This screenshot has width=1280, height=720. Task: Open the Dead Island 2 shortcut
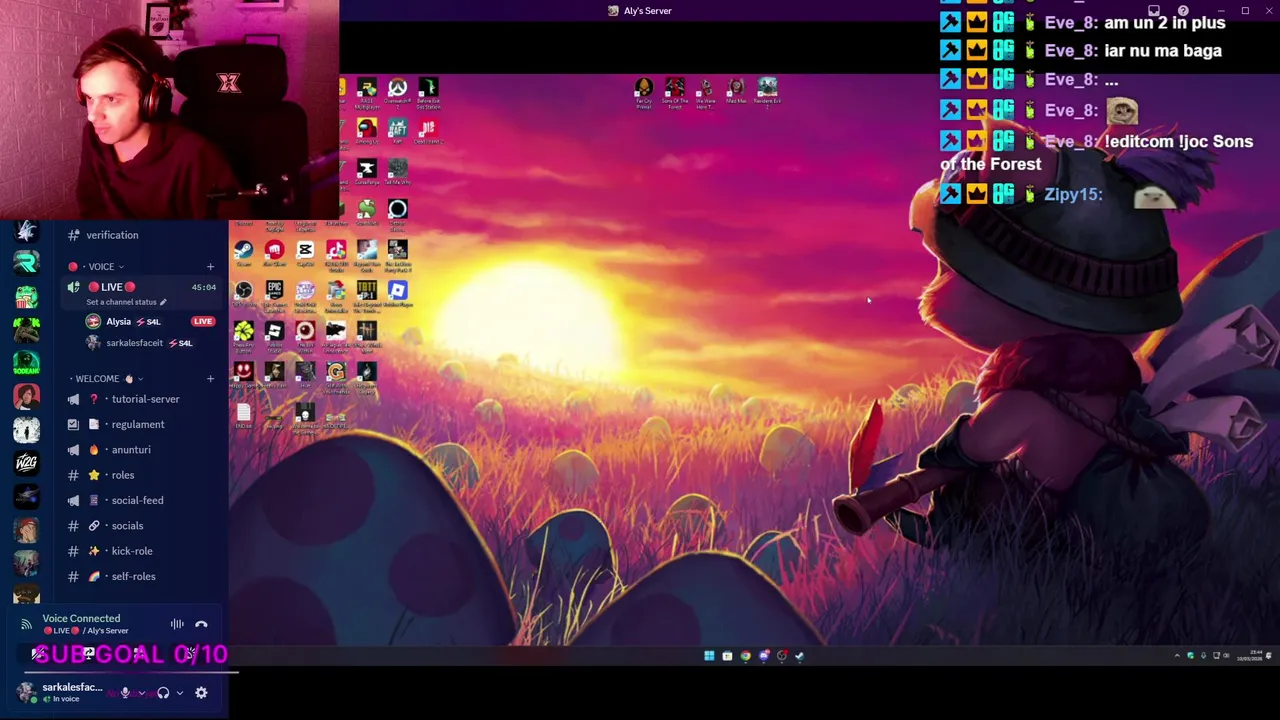click(x=428, y=127)
